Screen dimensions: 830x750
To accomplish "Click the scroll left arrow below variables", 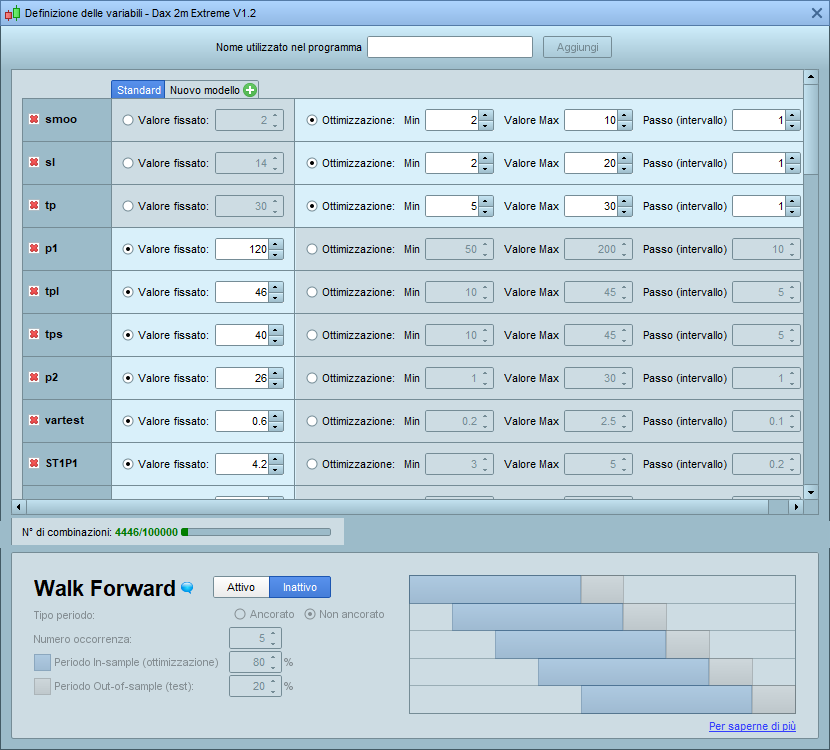I will point(19,507).
